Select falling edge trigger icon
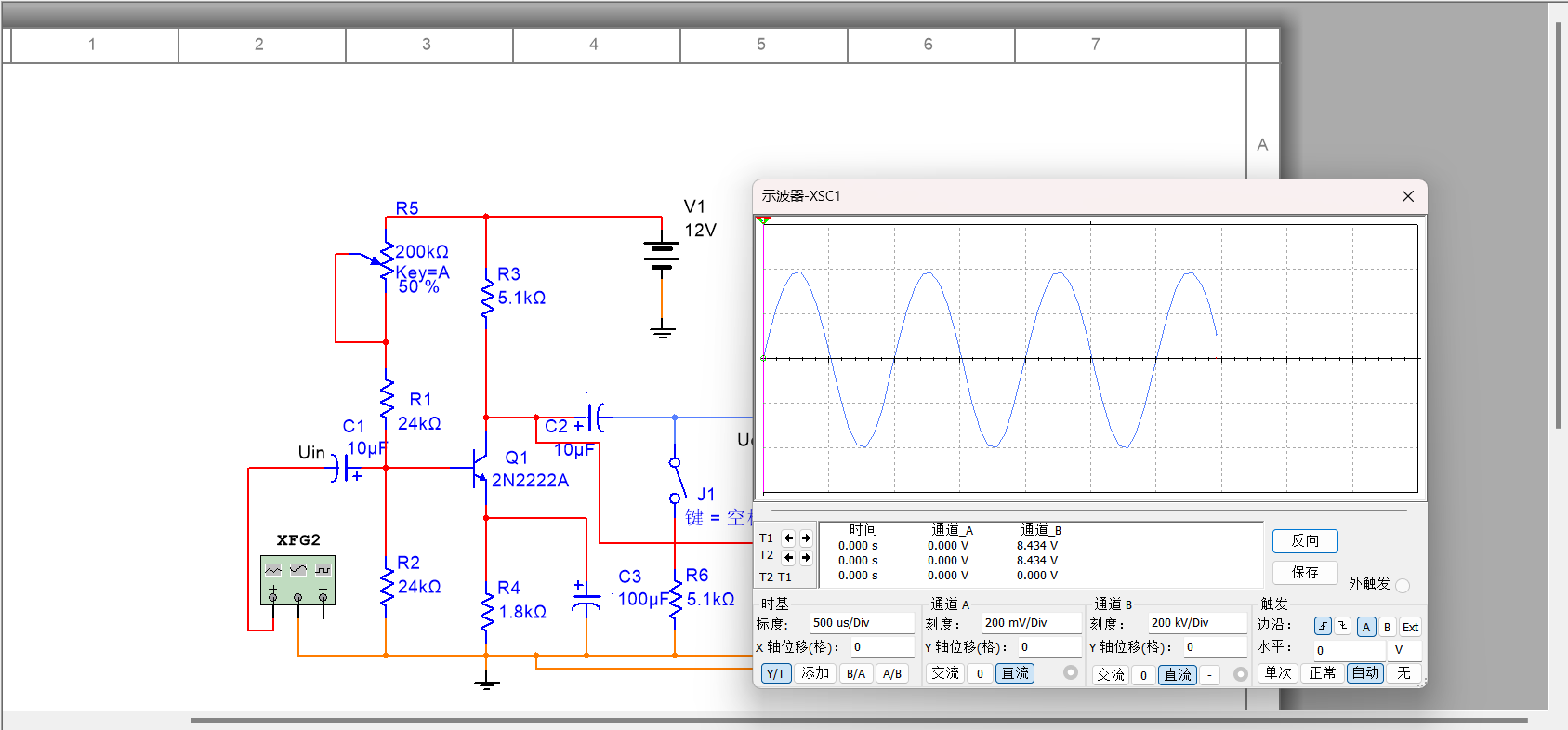1568x730 pixels. [1342, 627]
